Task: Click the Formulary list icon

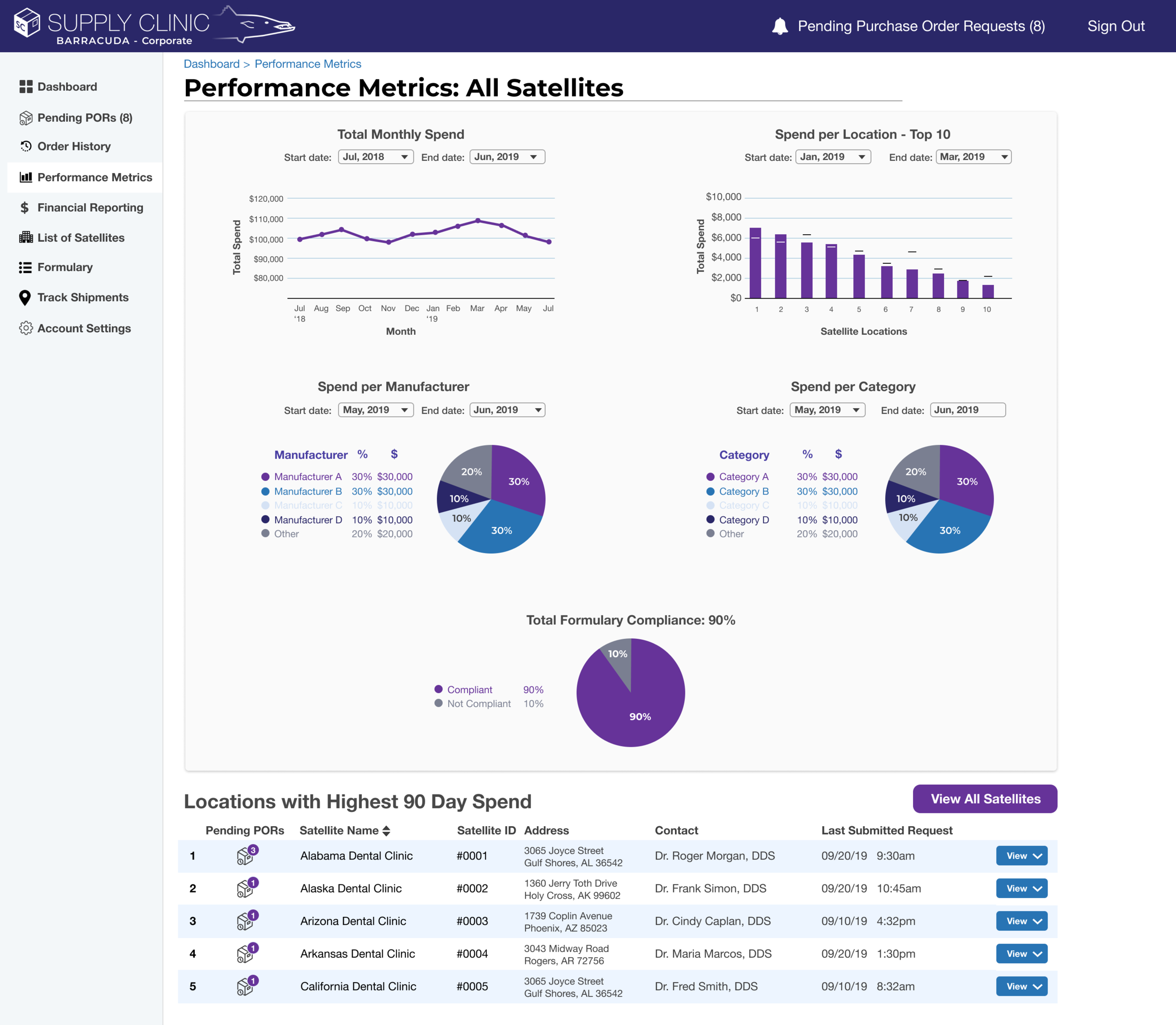Action: click(x=26, y=267)
